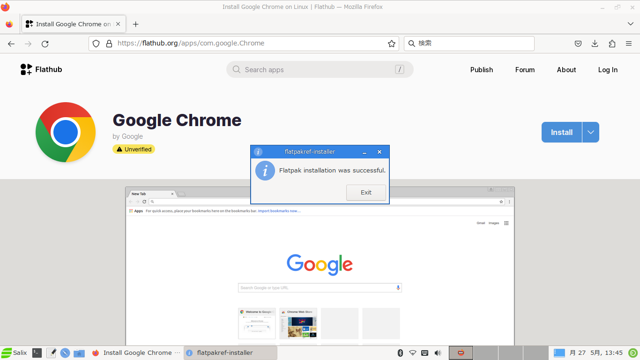Viewport: 640px width, 360px height.
Task: Switch to flatpakref-installer taskbar entry
Action: point(230,353)
